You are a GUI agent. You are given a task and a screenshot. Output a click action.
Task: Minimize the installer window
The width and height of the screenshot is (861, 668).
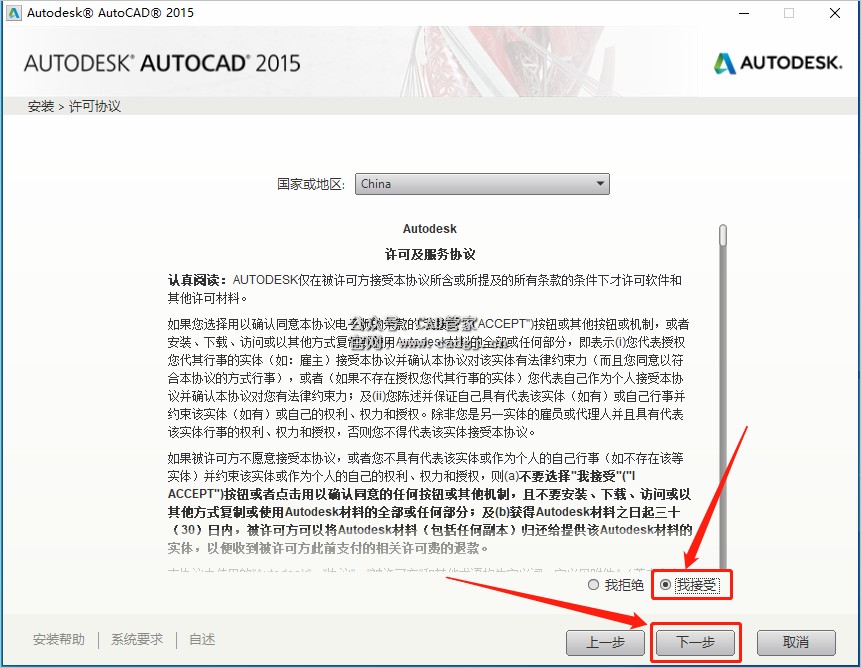coord(744,13)
